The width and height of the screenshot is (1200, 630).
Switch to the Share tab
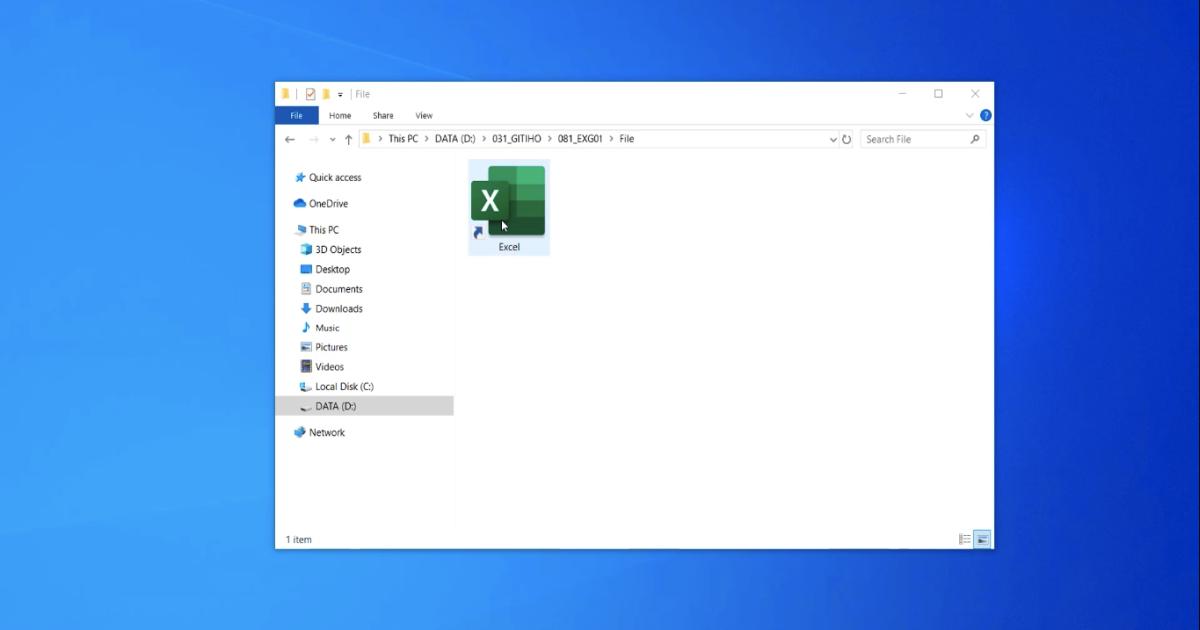(382, 115)
